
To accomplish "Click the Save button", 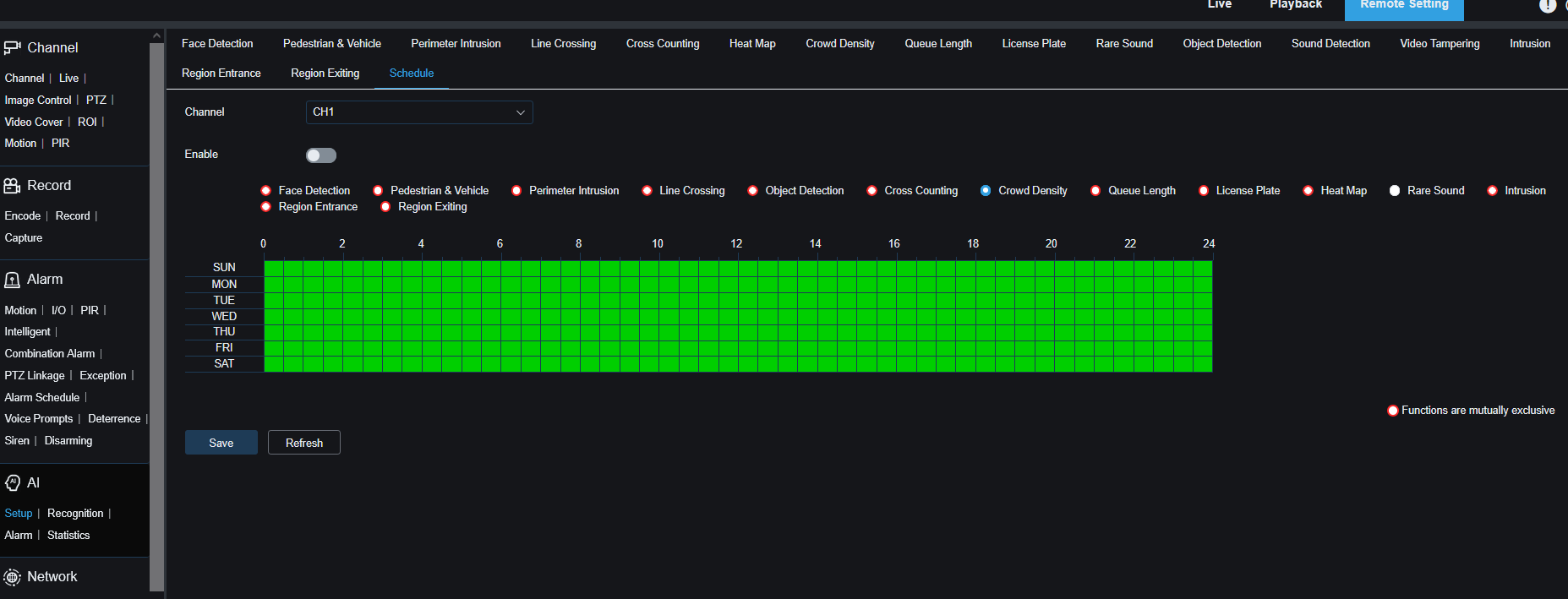I will click(221, 443).
